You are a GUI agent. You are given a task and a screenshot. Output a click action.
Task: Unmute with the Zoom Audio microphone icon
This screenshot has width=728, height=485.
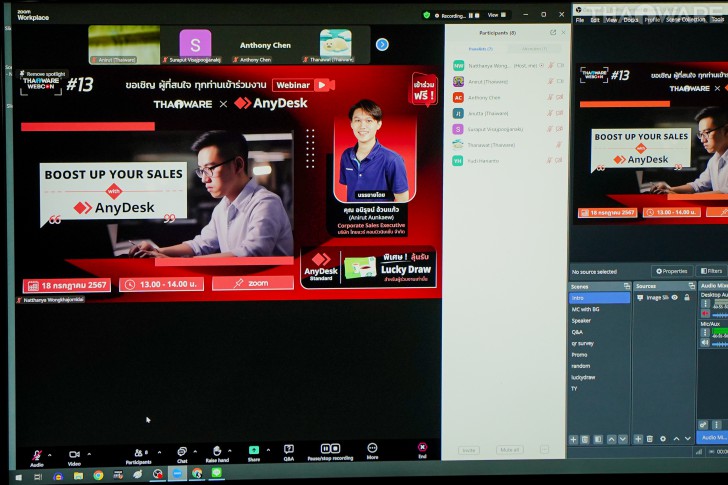[36, 455]
